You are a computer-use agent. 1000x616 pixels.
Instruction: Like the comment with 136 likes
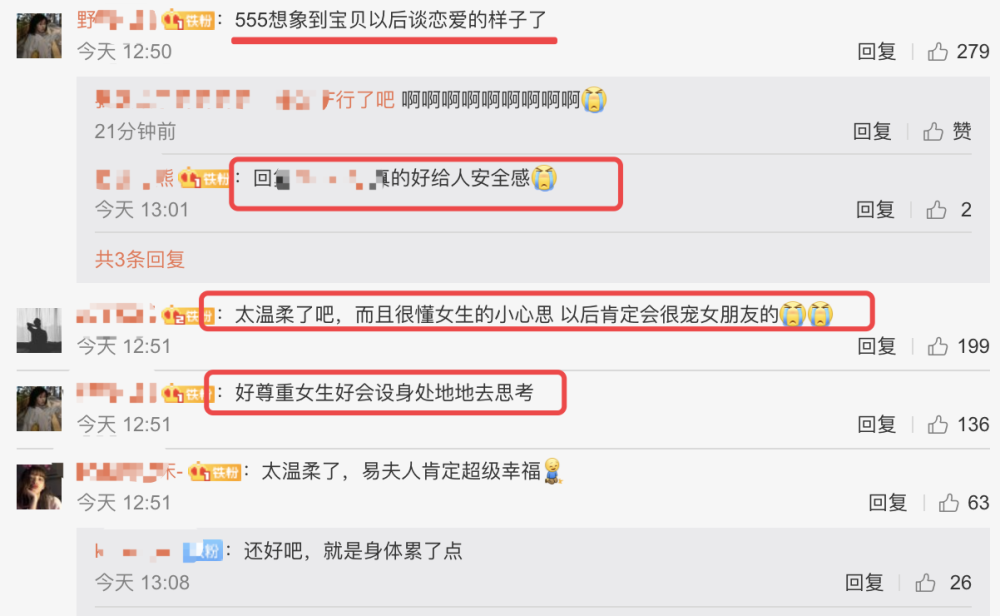coord(938,425)
